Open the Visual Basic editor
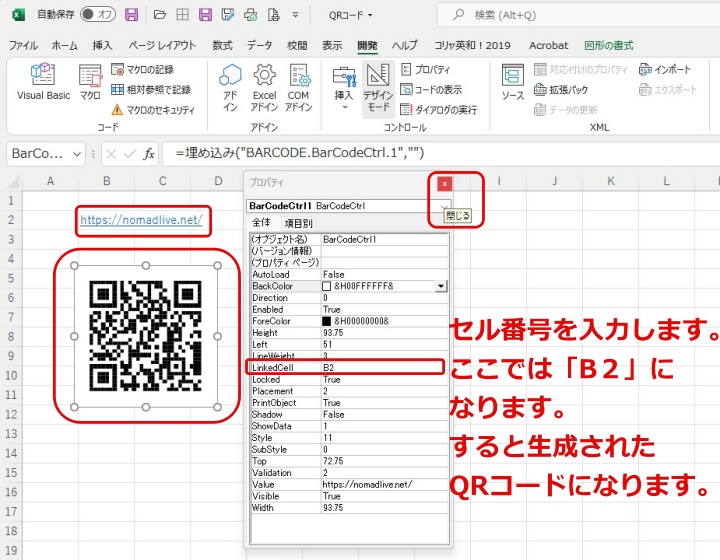 pos(43,82)
